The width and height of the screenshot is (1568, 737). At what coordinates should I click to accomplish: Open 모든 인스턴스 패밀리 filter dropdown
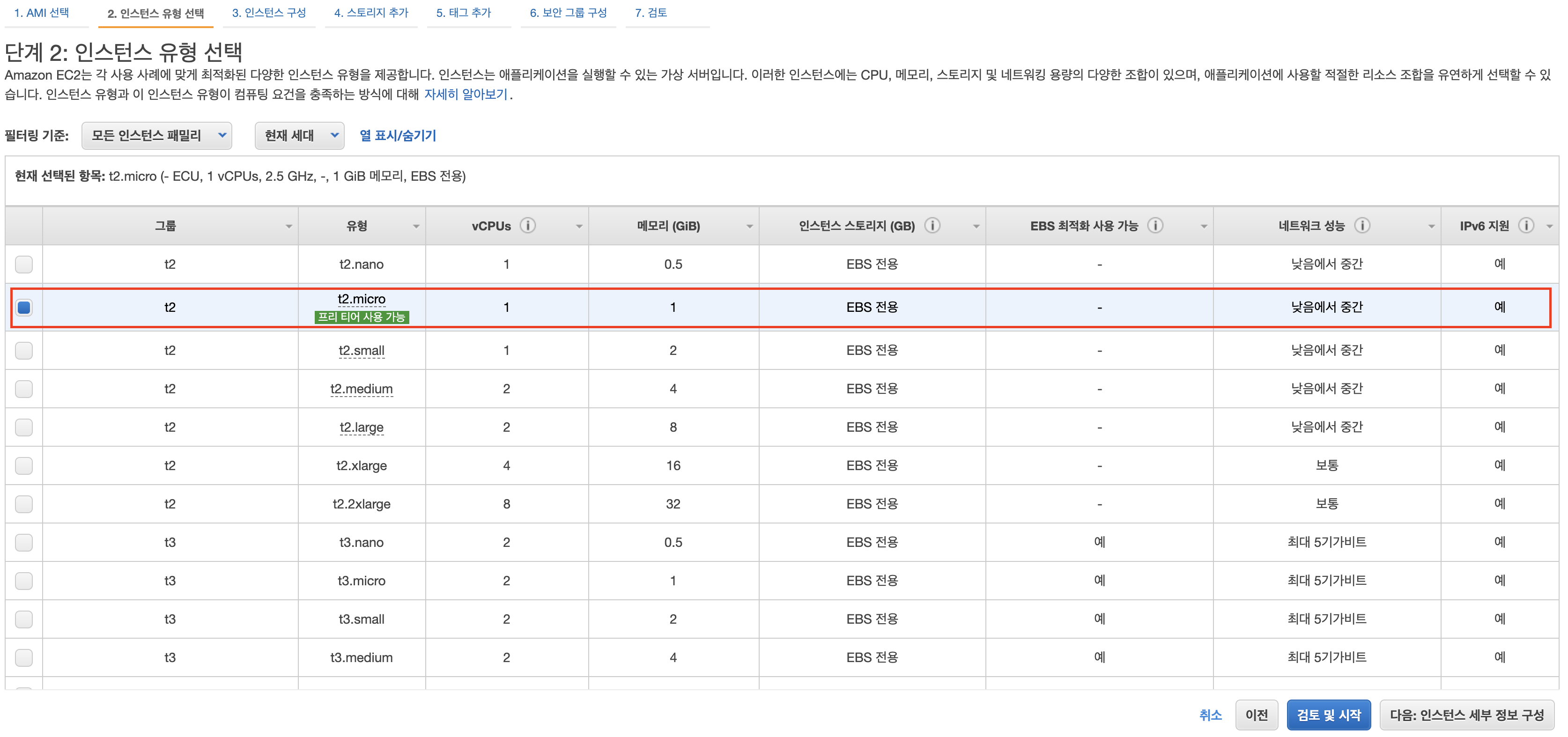tap(156, 136)
